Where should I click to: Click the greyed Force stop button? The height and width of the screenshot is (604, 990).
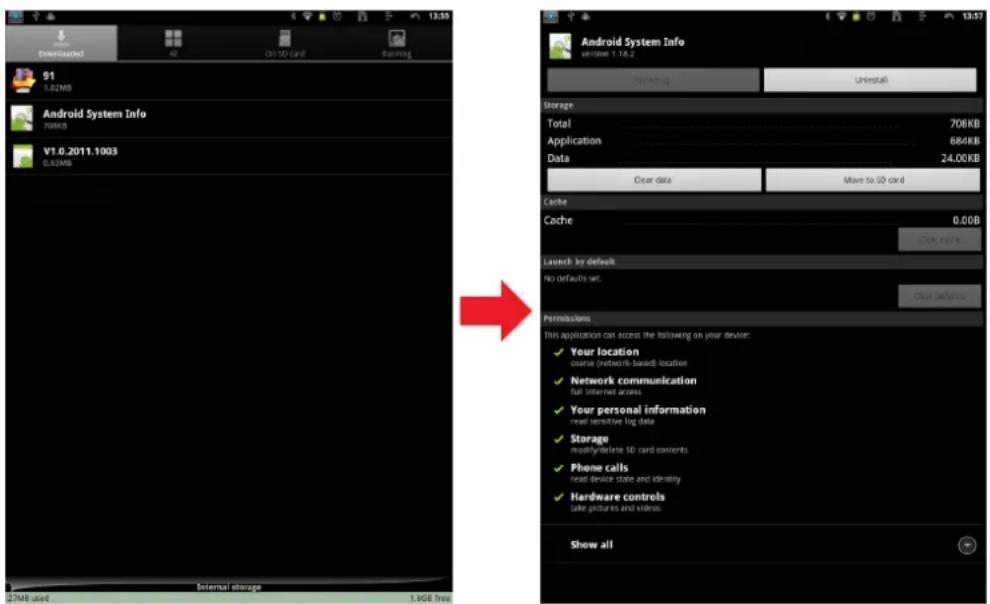pos(653,80)
